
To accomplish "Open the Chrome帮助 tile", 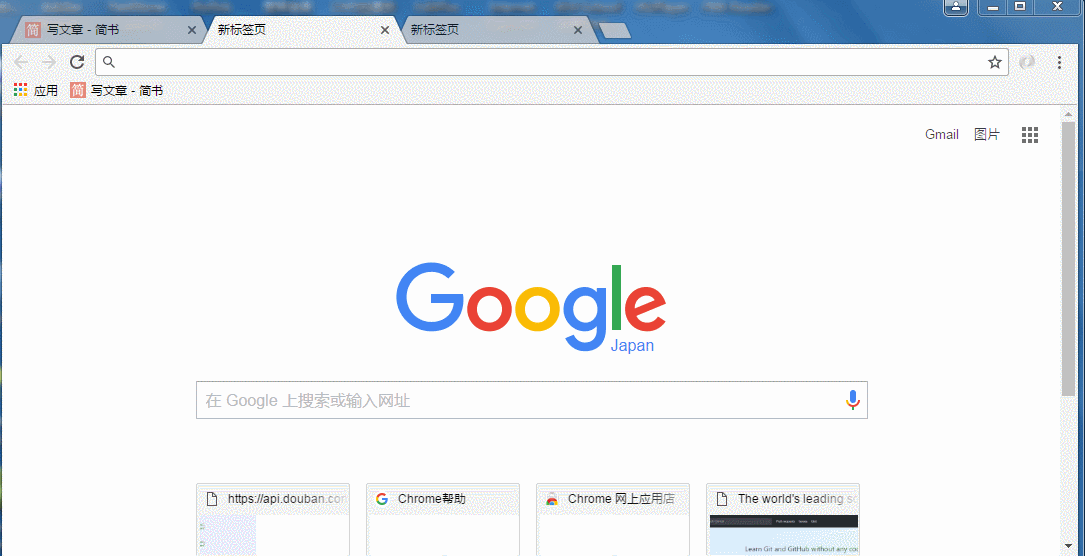I will [443, 519].
